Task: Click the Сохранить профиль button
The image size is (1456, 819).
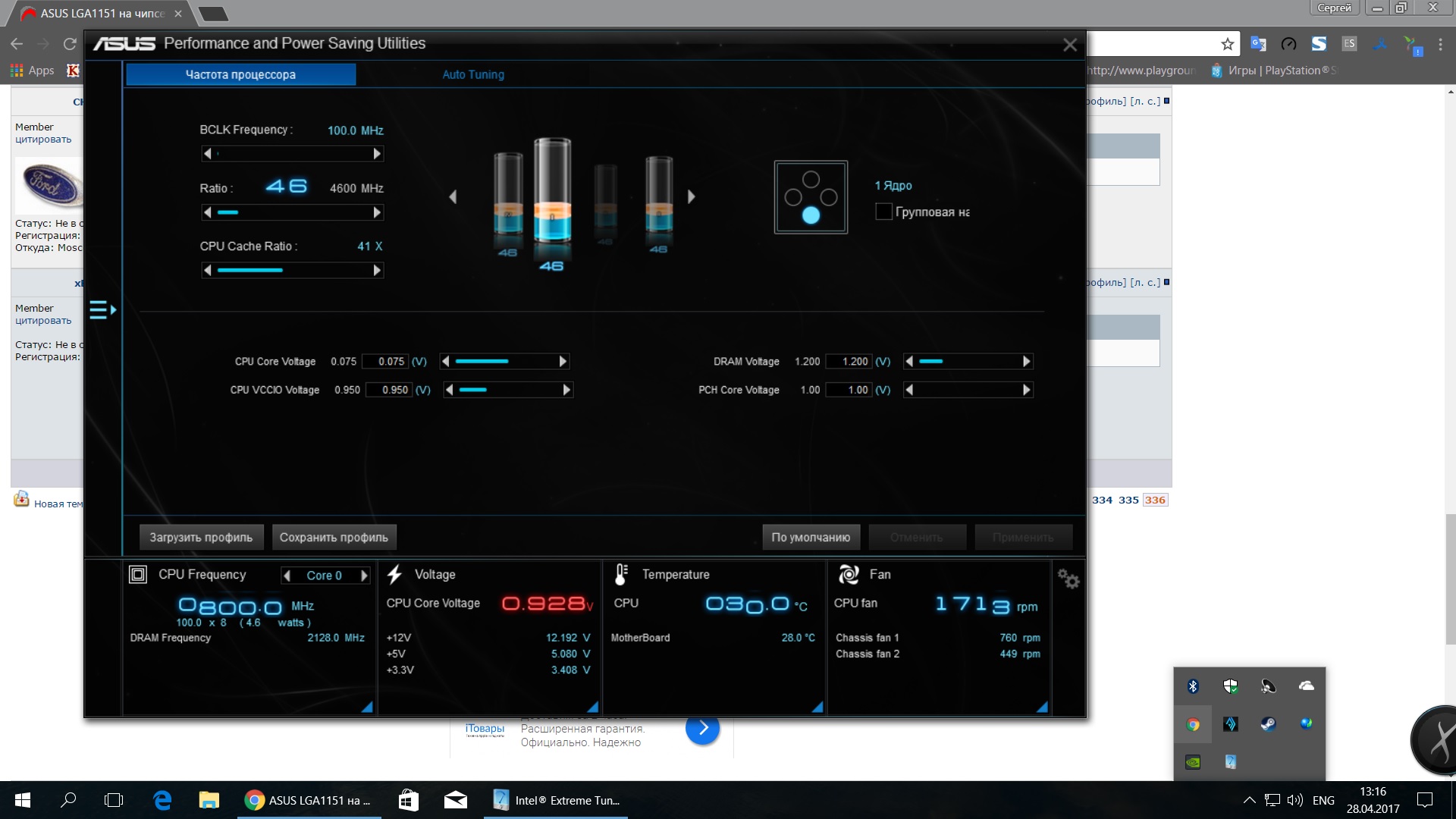Action: 334,537
